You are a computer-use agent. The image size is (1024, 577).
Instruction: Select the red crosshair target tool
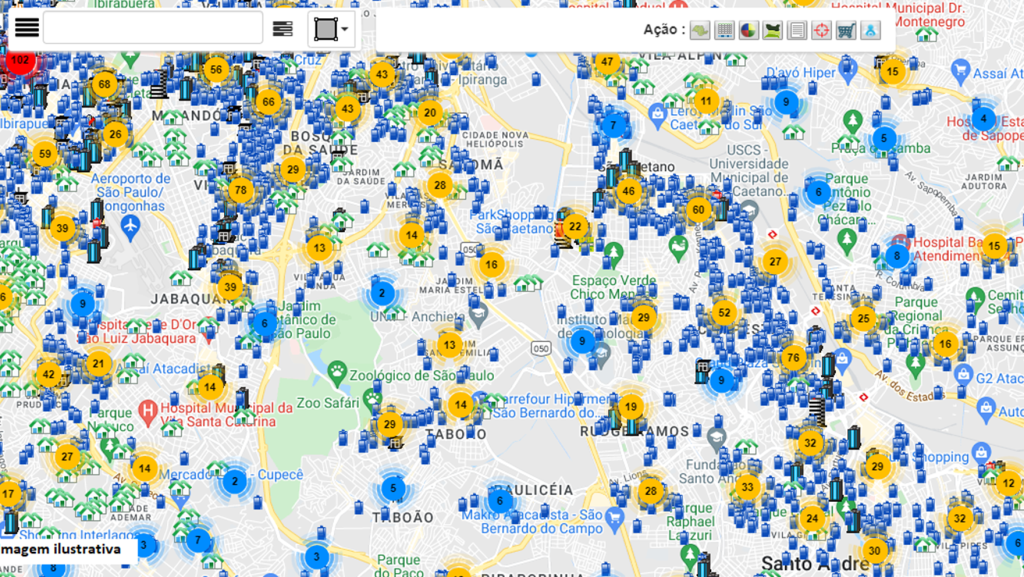[821, 30]
